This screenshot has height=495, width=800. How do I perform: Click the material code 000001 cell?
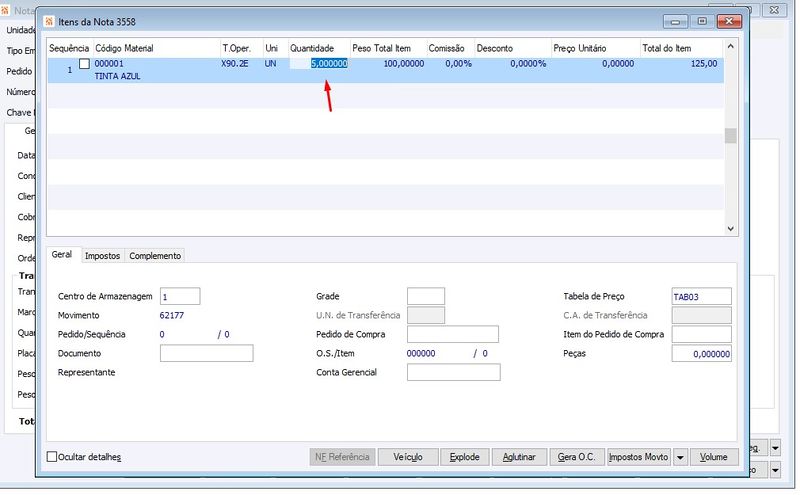pos(109,64)
